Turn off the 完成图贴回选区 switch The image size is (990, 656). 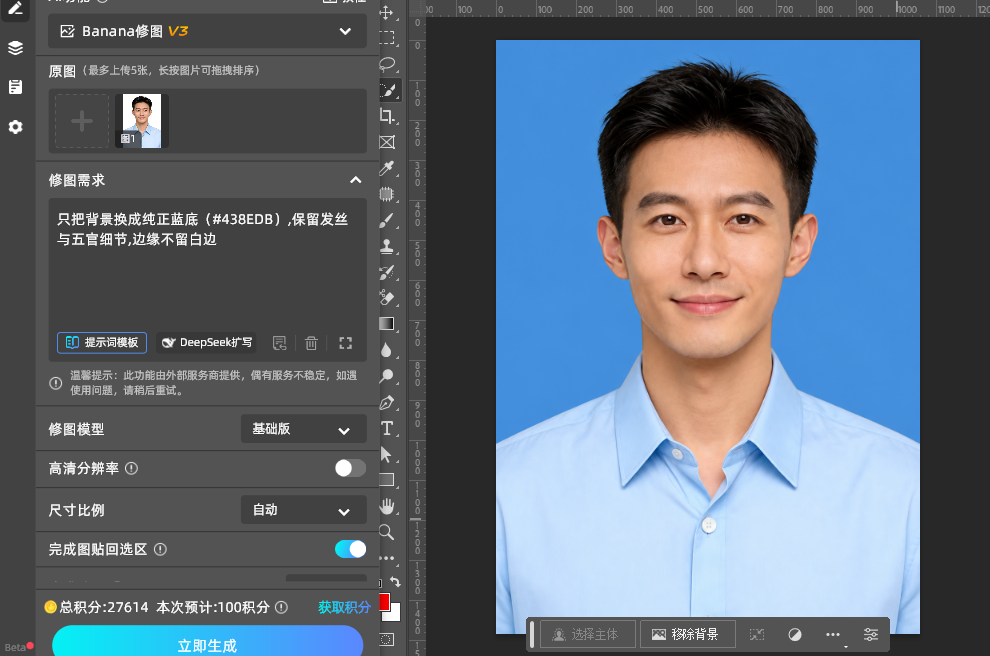coord(350,549)
